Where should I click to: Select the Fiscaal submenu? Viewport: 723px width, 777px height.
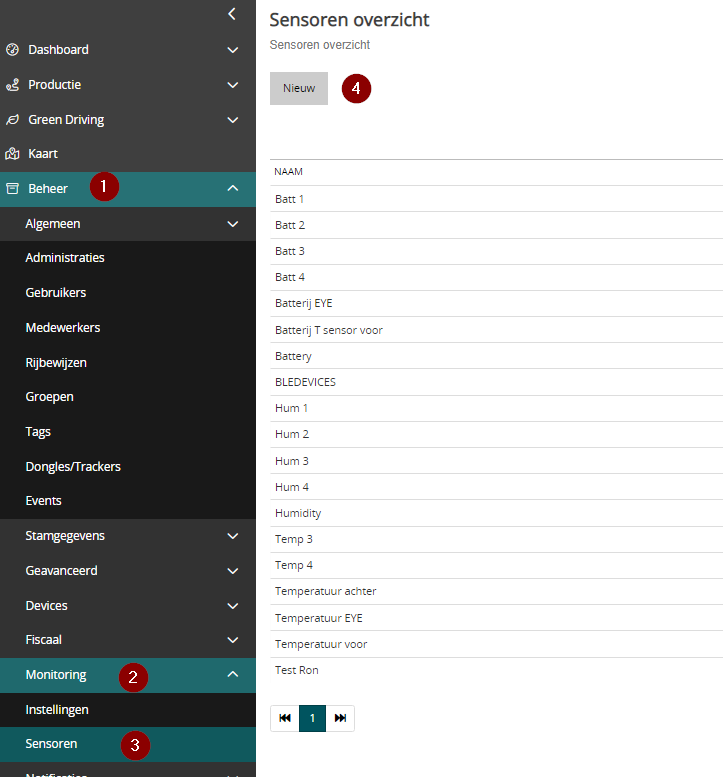[128, 640]
